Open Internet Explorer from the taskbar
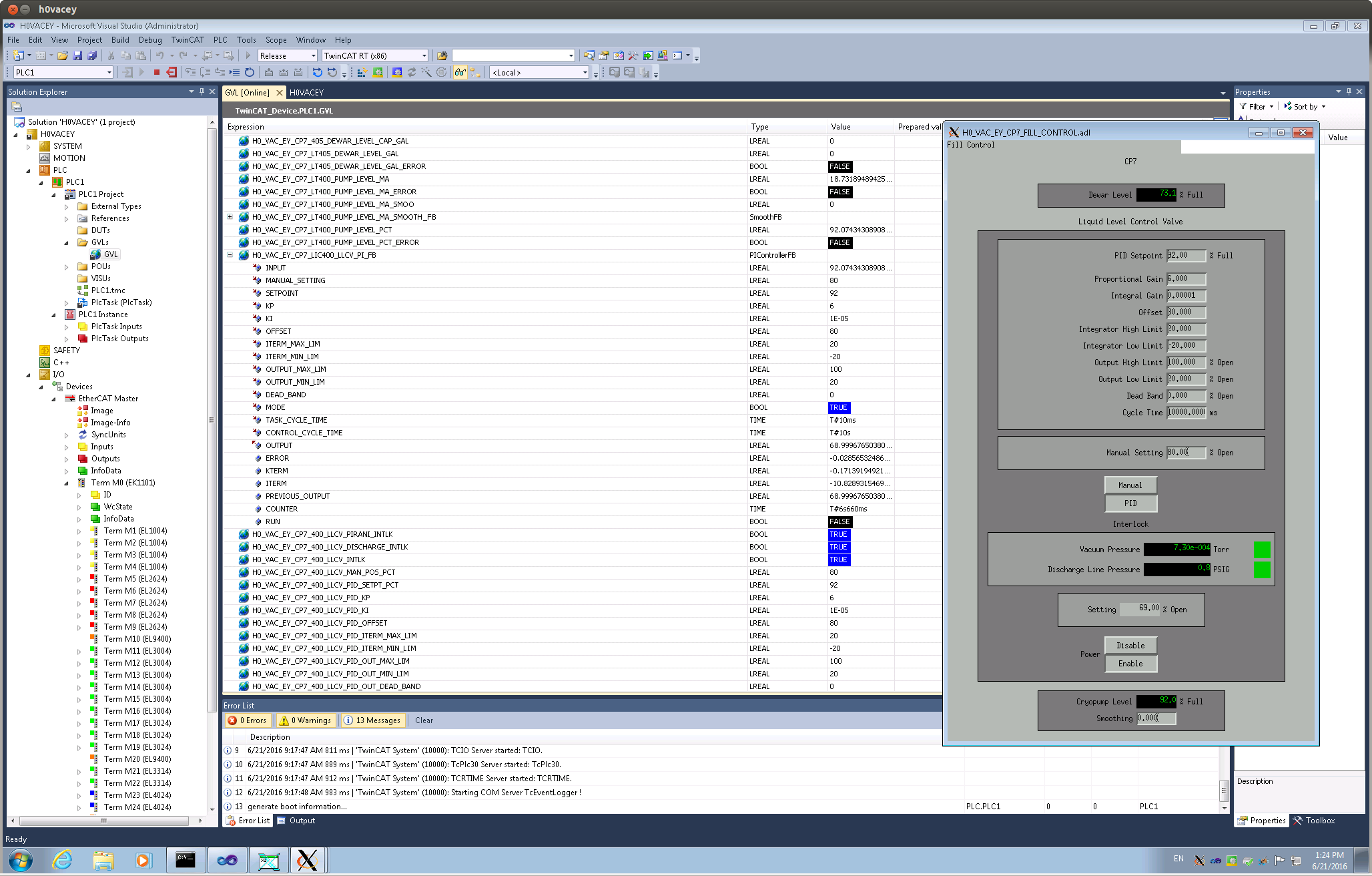The height and width of the screenshot is (876, 1372). [62, 860]
